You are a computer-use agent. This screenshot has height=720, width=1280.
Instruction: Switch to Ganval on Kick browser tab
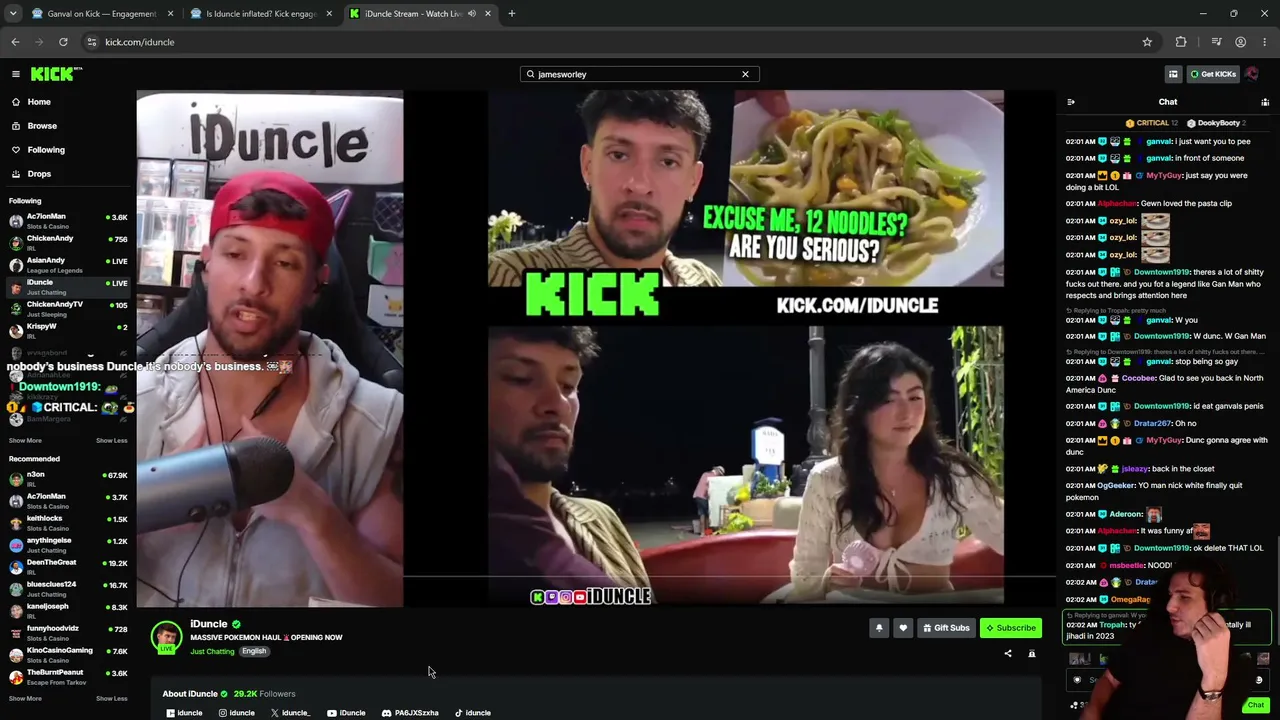102,14
